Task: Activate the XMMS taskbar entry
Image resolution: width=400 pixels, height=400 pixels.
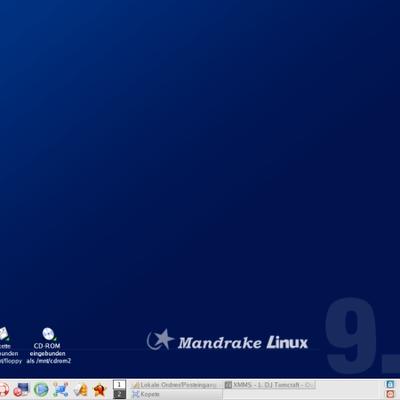Action: tap(269, 385)
